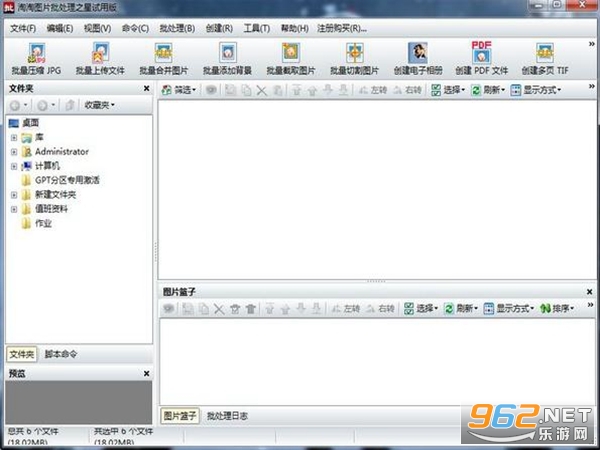
Task: Expand the 新建文件夹 folder node
Action: (14, 195)
